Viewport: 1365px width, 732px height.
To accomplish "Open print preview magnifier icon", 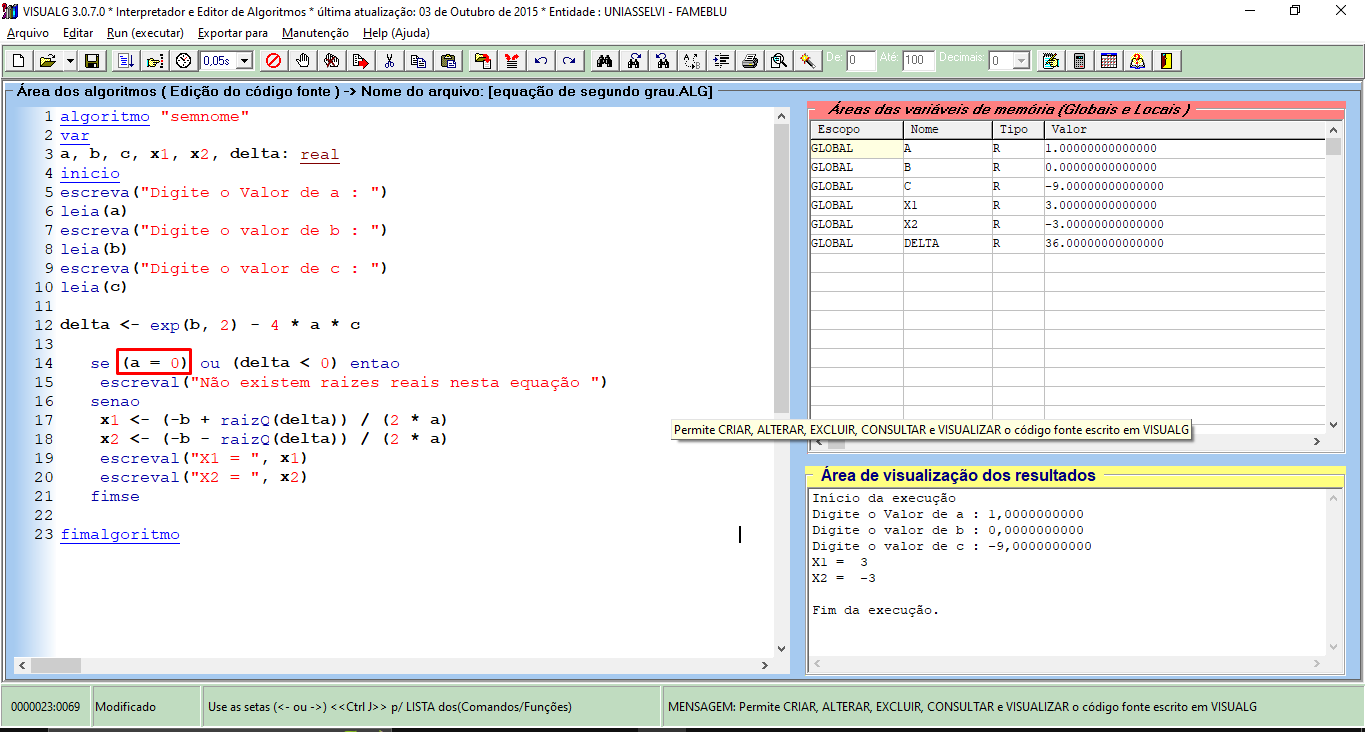I will tap(778, 61).
